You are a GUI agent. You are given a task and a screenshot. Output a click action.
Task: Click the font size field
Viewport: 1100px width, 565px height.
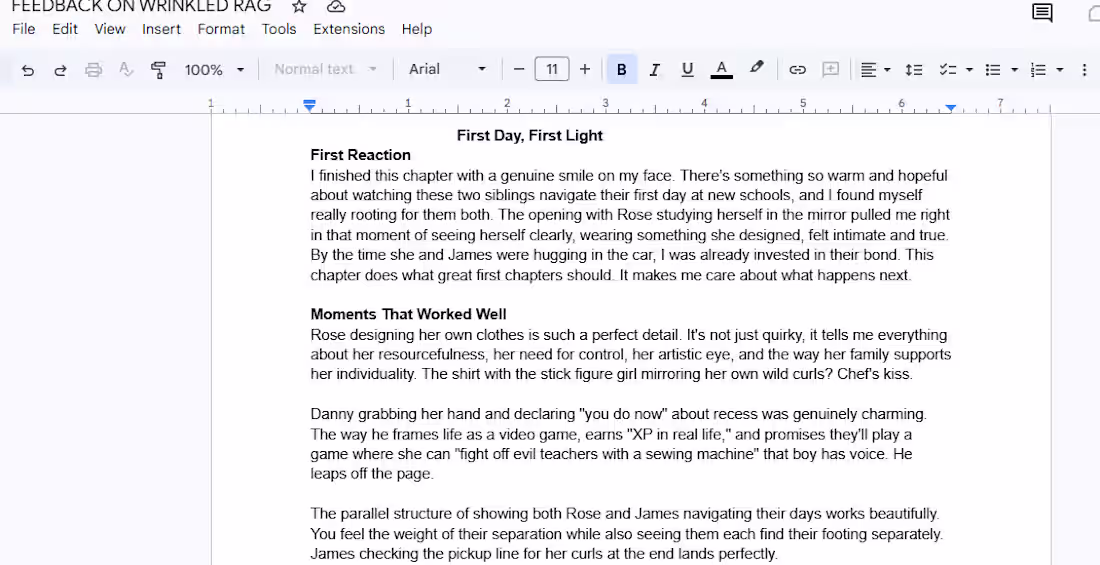pos(552,69)
